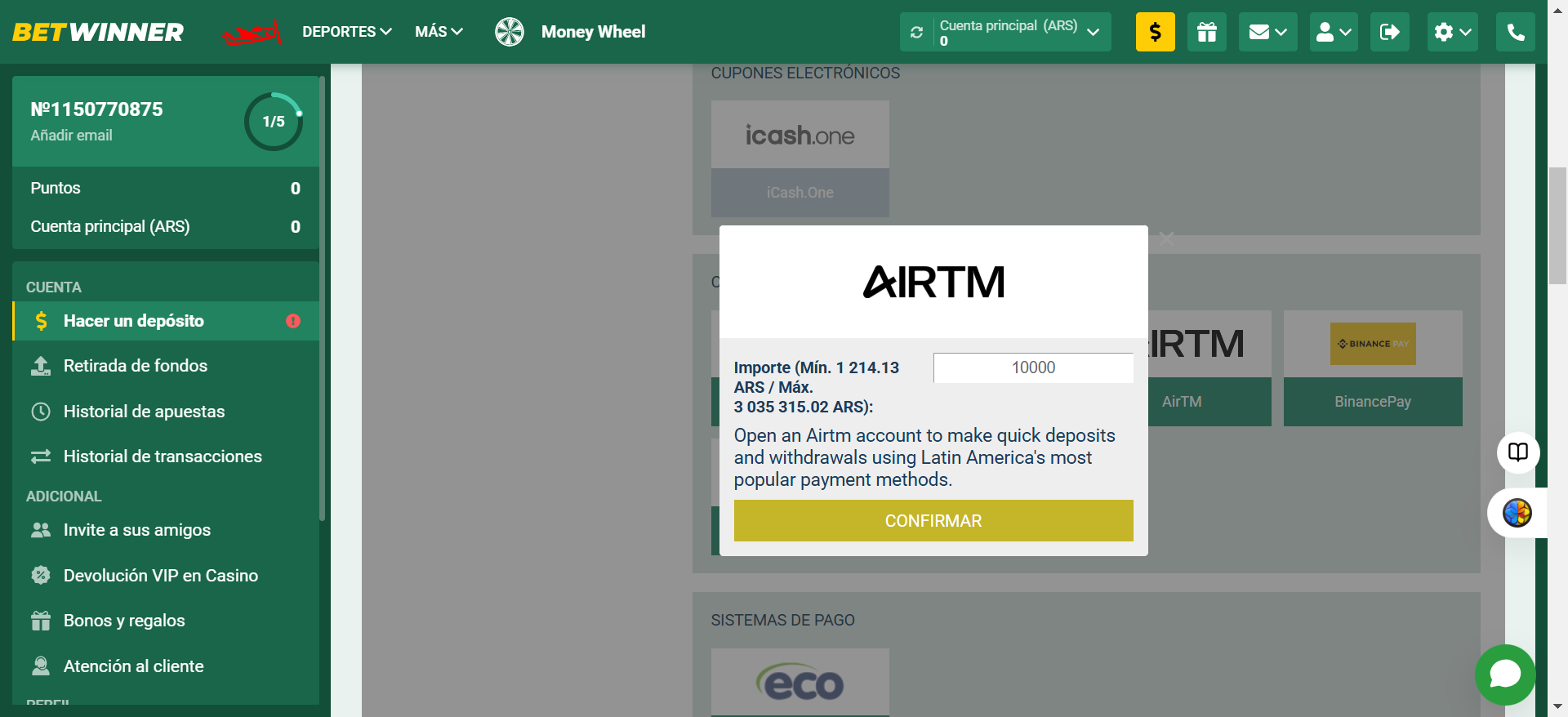Click the Cuenta principal (ARS) sidebar balance row
1568x717 pixels.
click(x=166, y=226)
